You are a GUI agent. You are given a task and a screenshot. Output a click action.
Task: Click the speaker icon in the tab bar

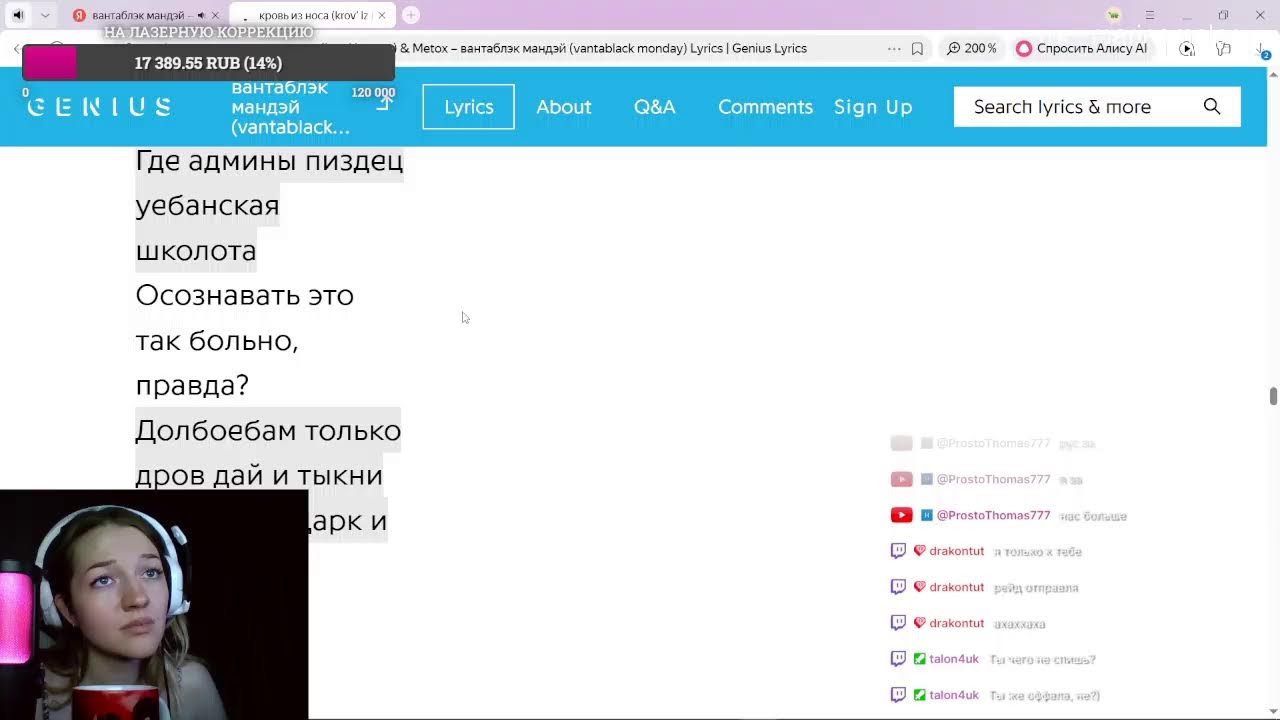point(17,15)
